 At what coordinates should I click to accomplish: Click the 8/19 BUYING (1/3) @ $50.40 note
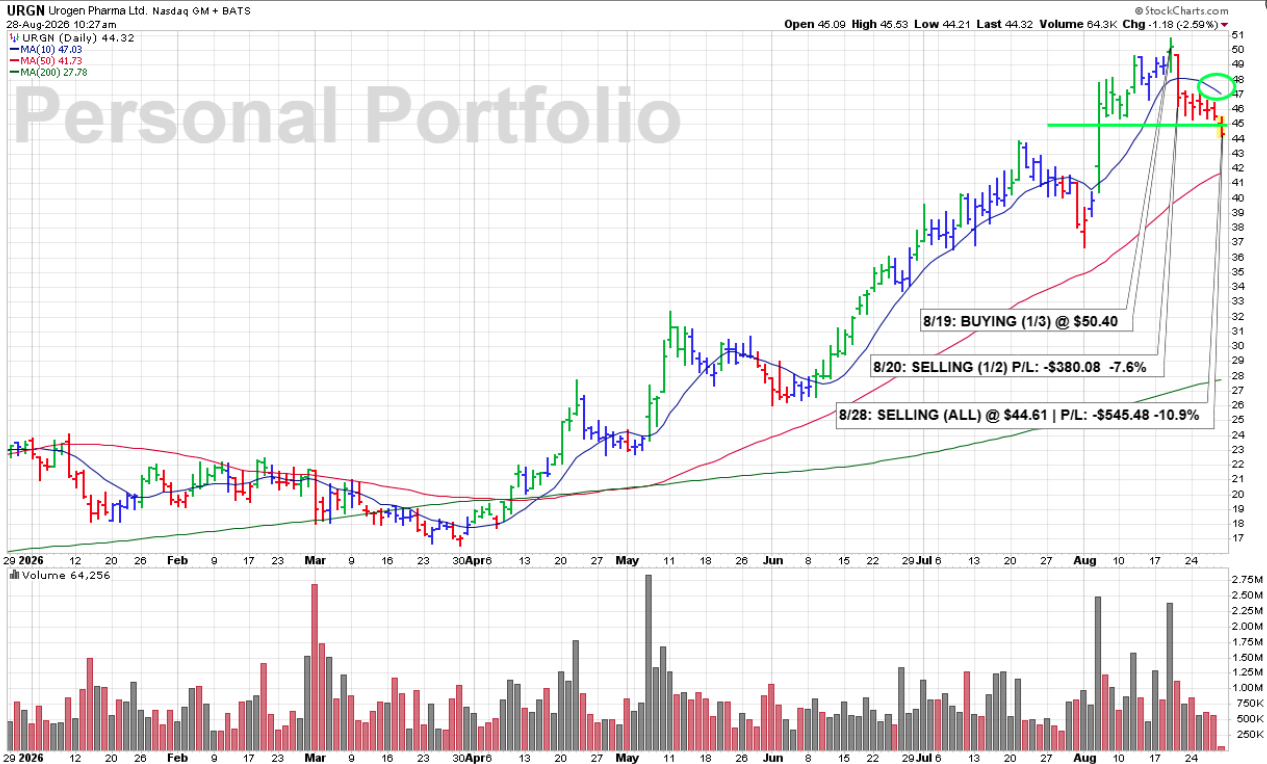click(x=1024, y=321)
